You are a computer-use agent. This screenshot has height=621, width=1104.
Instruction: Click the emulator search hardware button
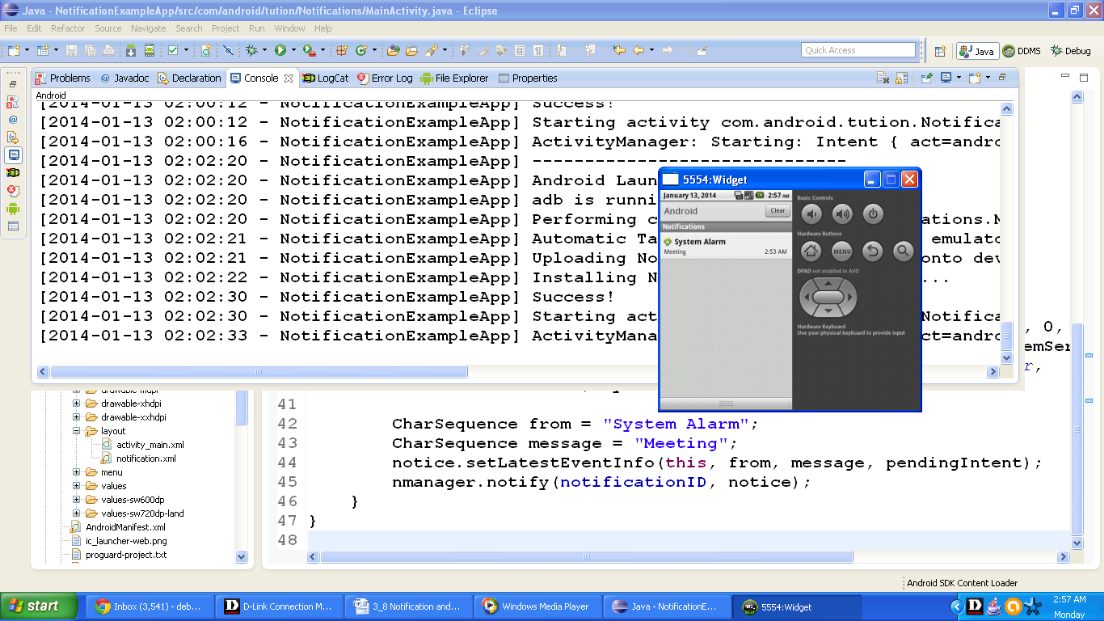903,252
